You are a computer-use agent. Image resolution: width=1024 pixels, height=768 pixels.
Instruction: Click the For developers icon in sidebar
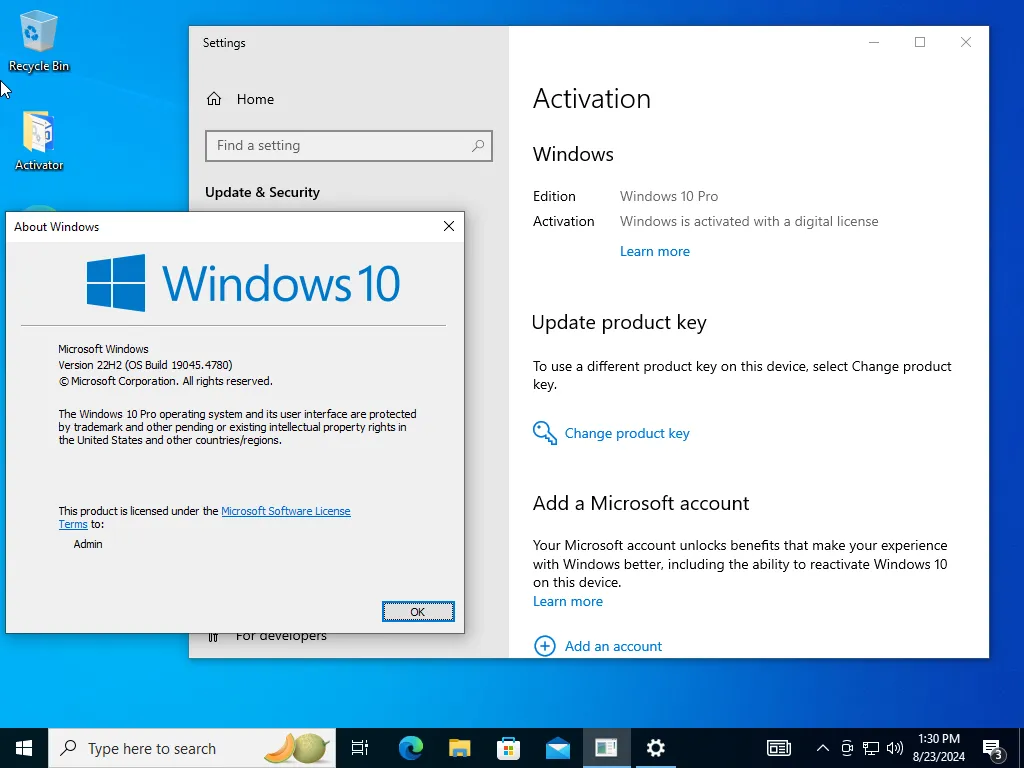coord(213,637)
